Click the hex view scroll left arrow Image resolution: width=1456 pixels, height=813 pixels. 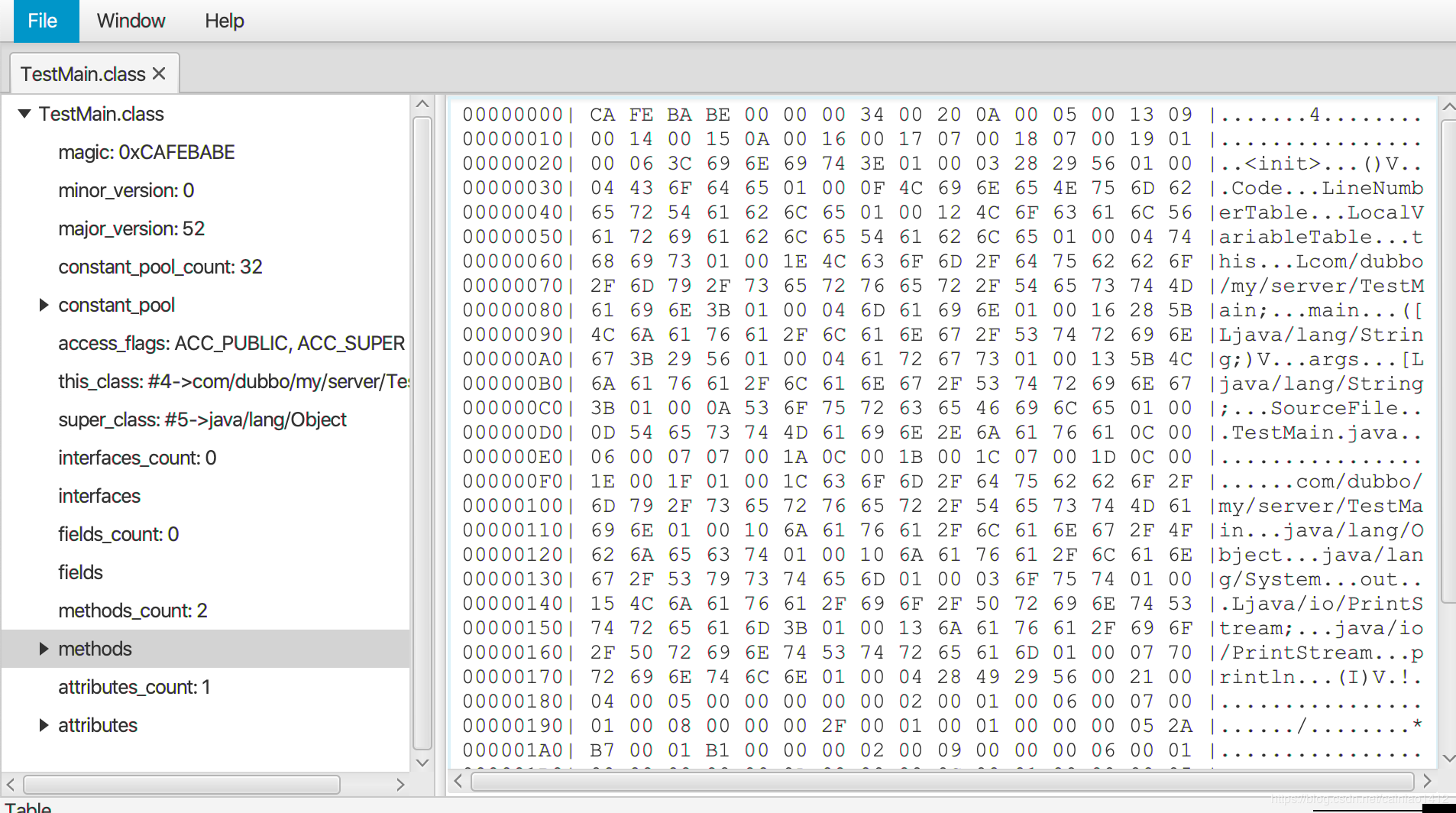click(x=458, y=781)
